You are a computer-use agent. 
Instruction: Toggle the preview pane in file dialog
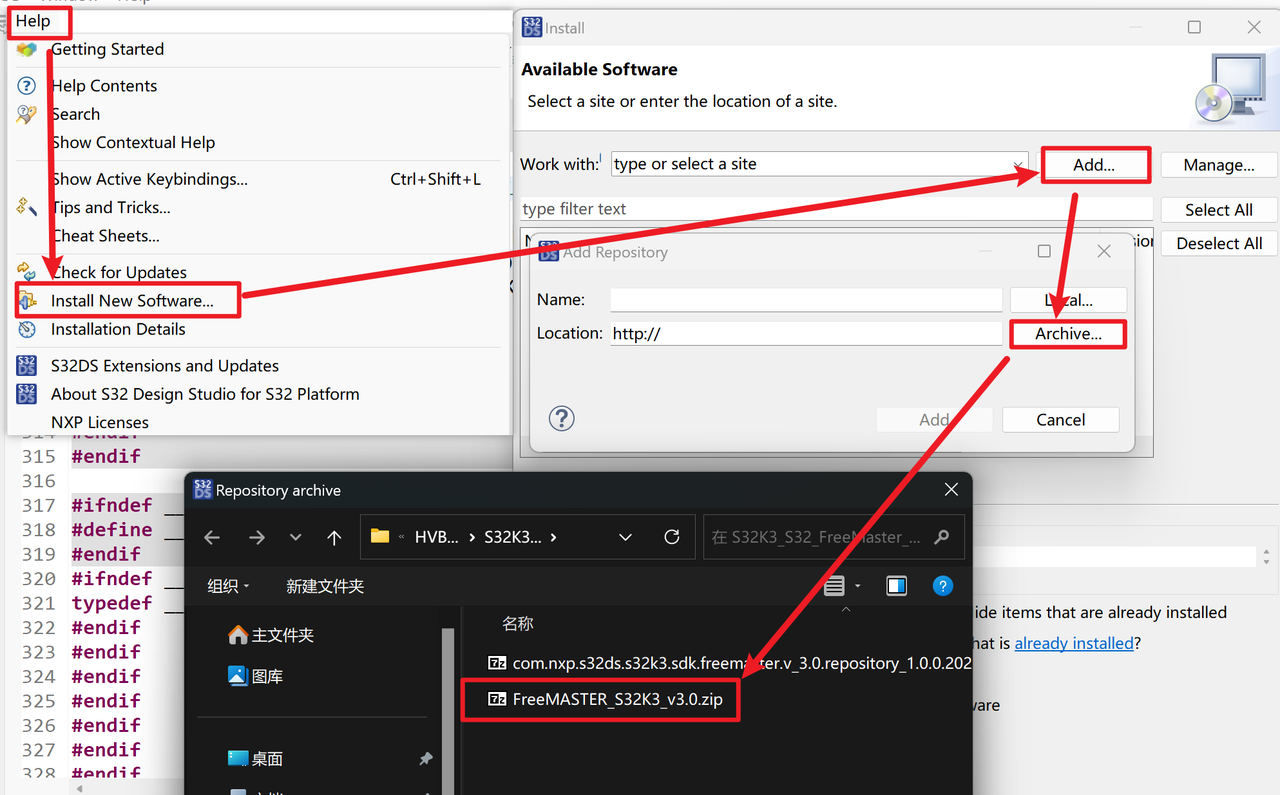(896, 586)
